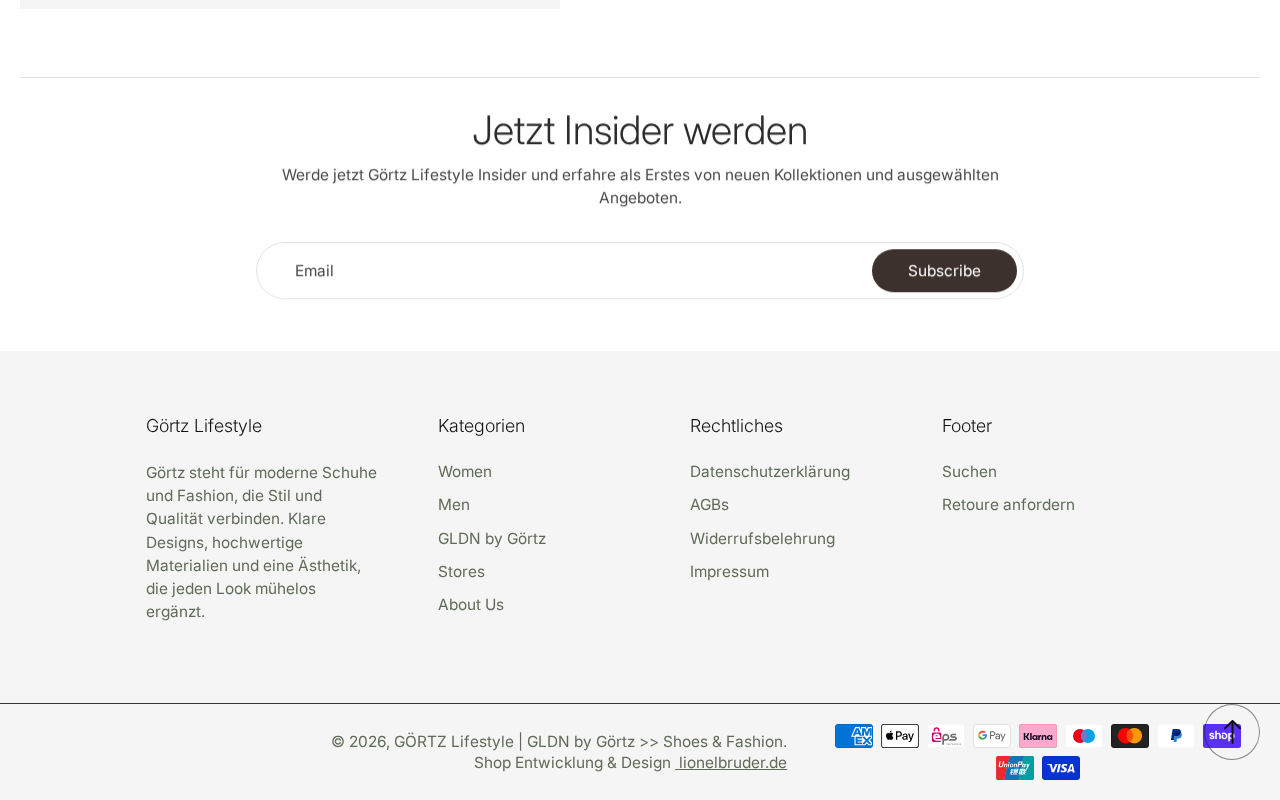Click the Visa payment icon
Viewport: 1280px width, 800px height.
(x=1061, y=768)
